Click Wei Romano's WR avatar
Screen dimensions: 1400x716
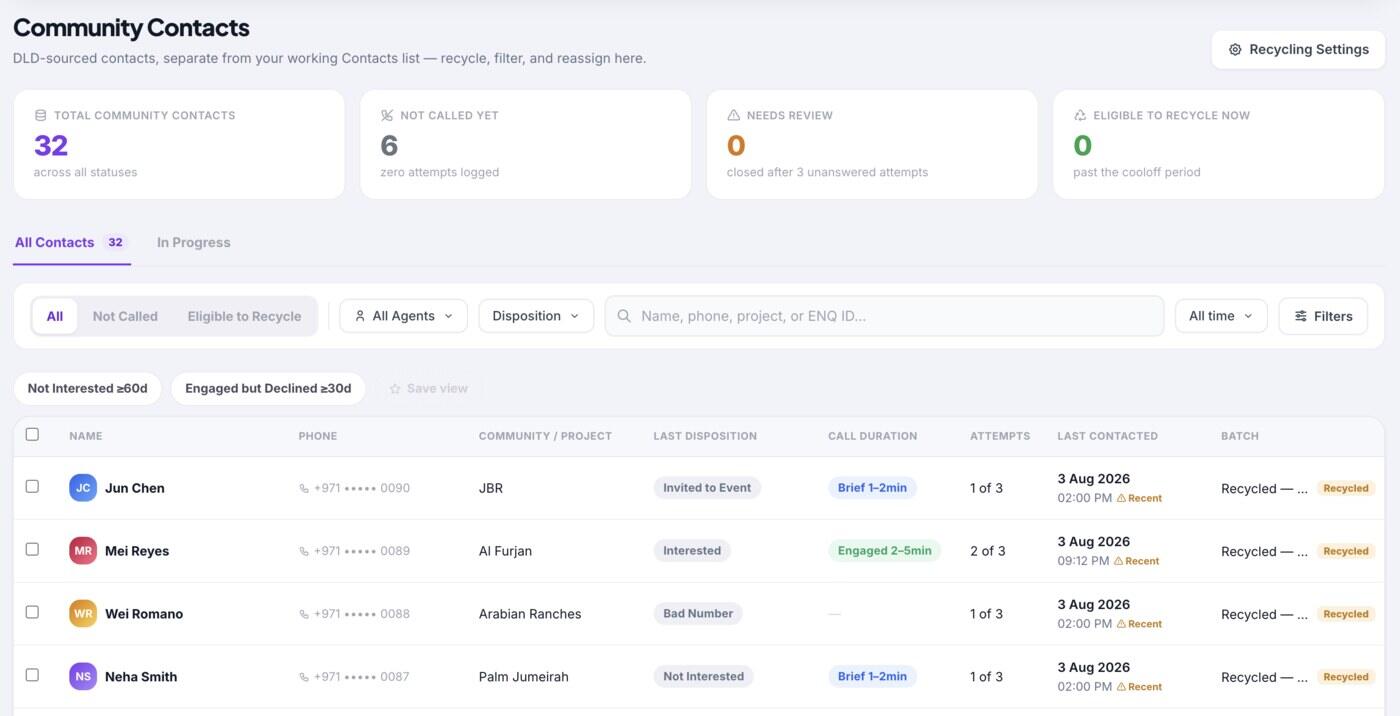(x=83, y=614)
